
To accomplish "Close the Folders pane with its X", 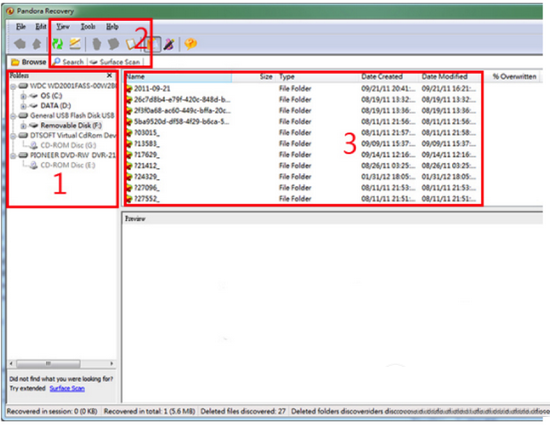I will pyautogui.click(x=109, y=75).
